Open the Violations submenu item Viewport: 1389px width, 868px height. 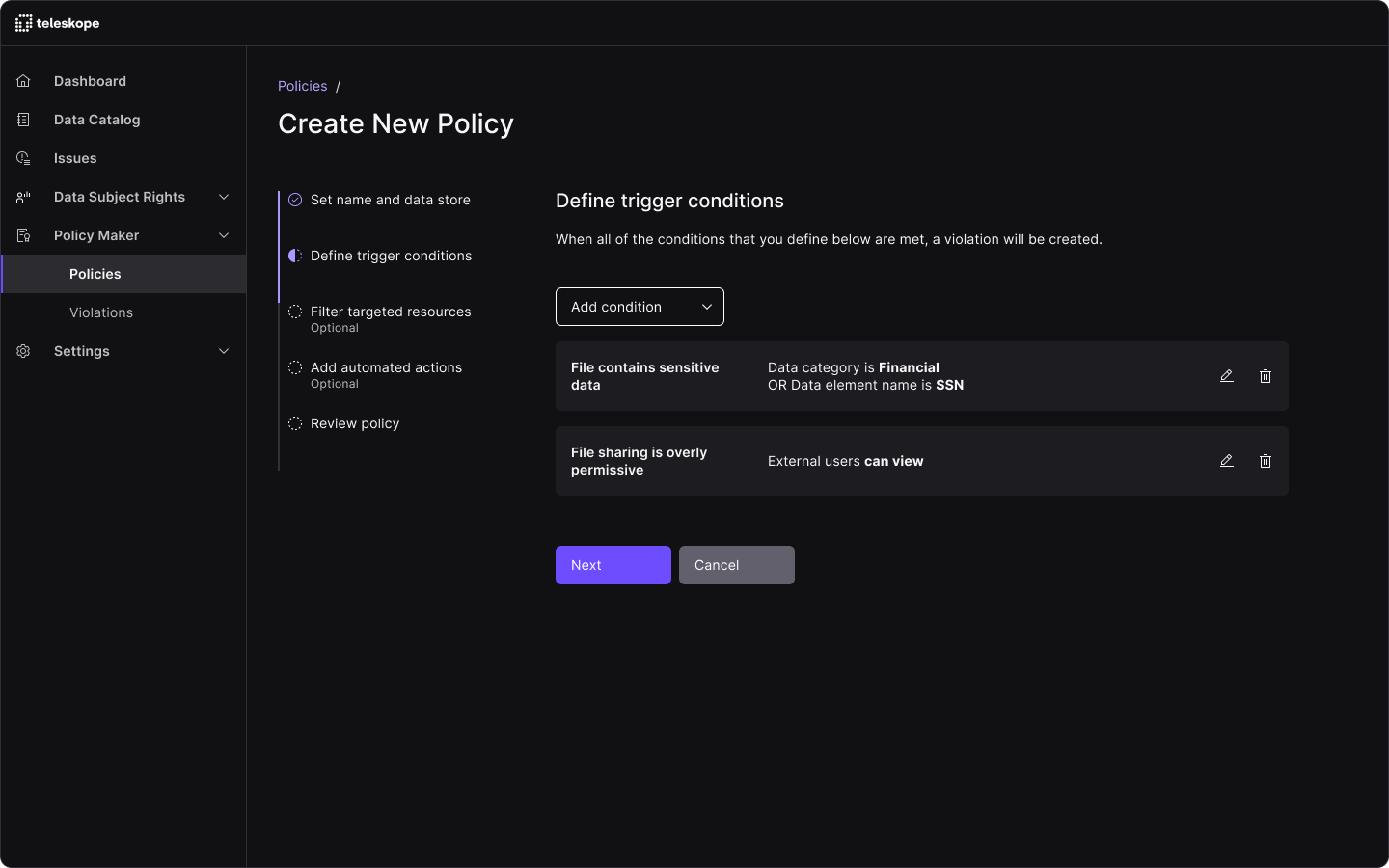[123, 312]
